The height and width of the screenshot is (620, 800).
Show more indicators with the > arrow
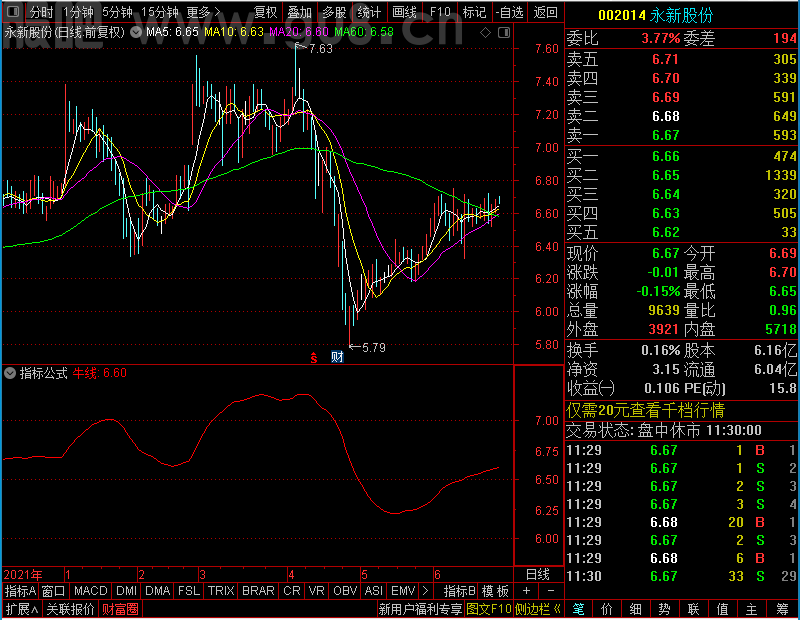(426, 591)
